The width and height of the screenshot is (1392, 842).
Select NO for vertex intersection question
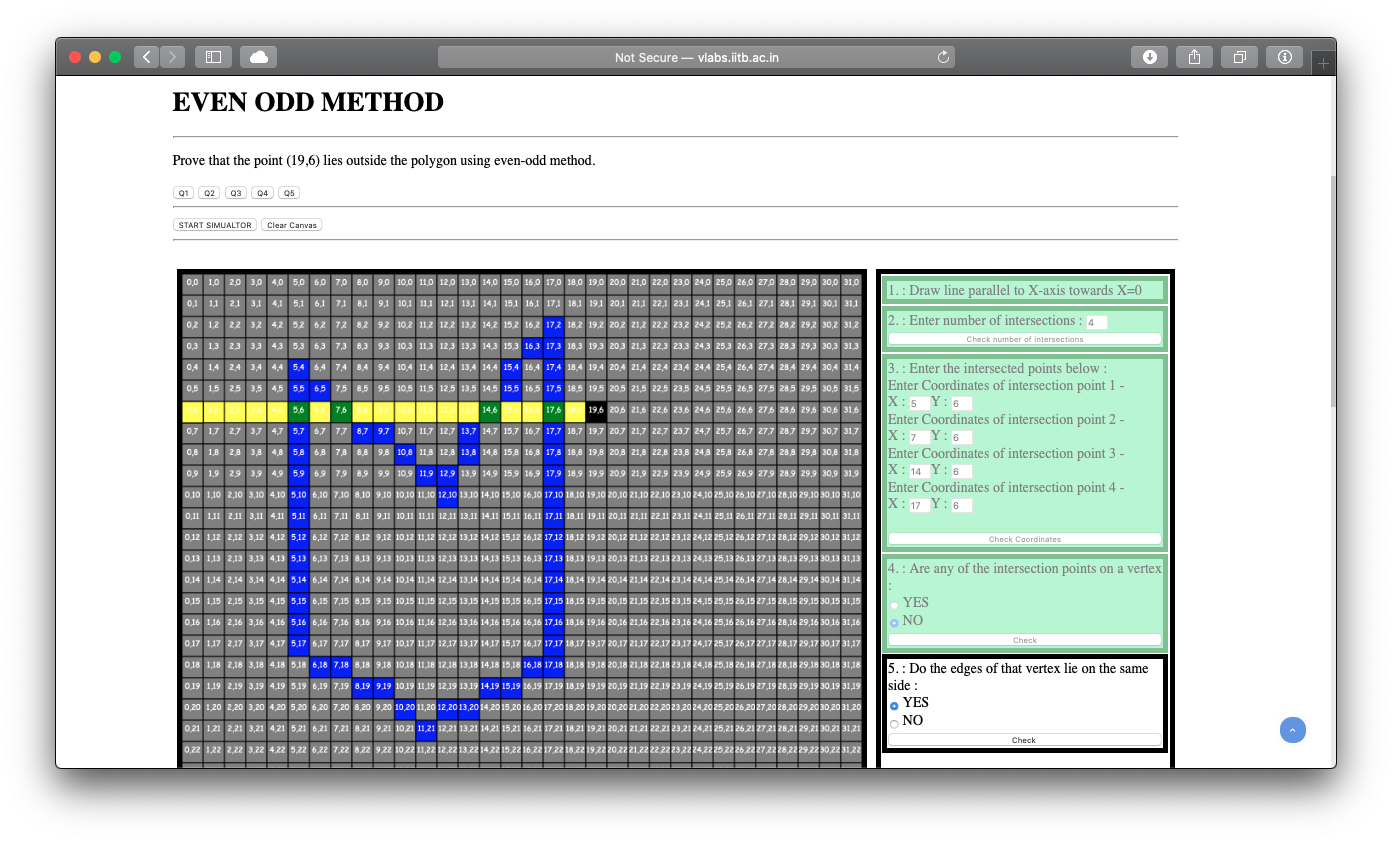click(894, 623)
